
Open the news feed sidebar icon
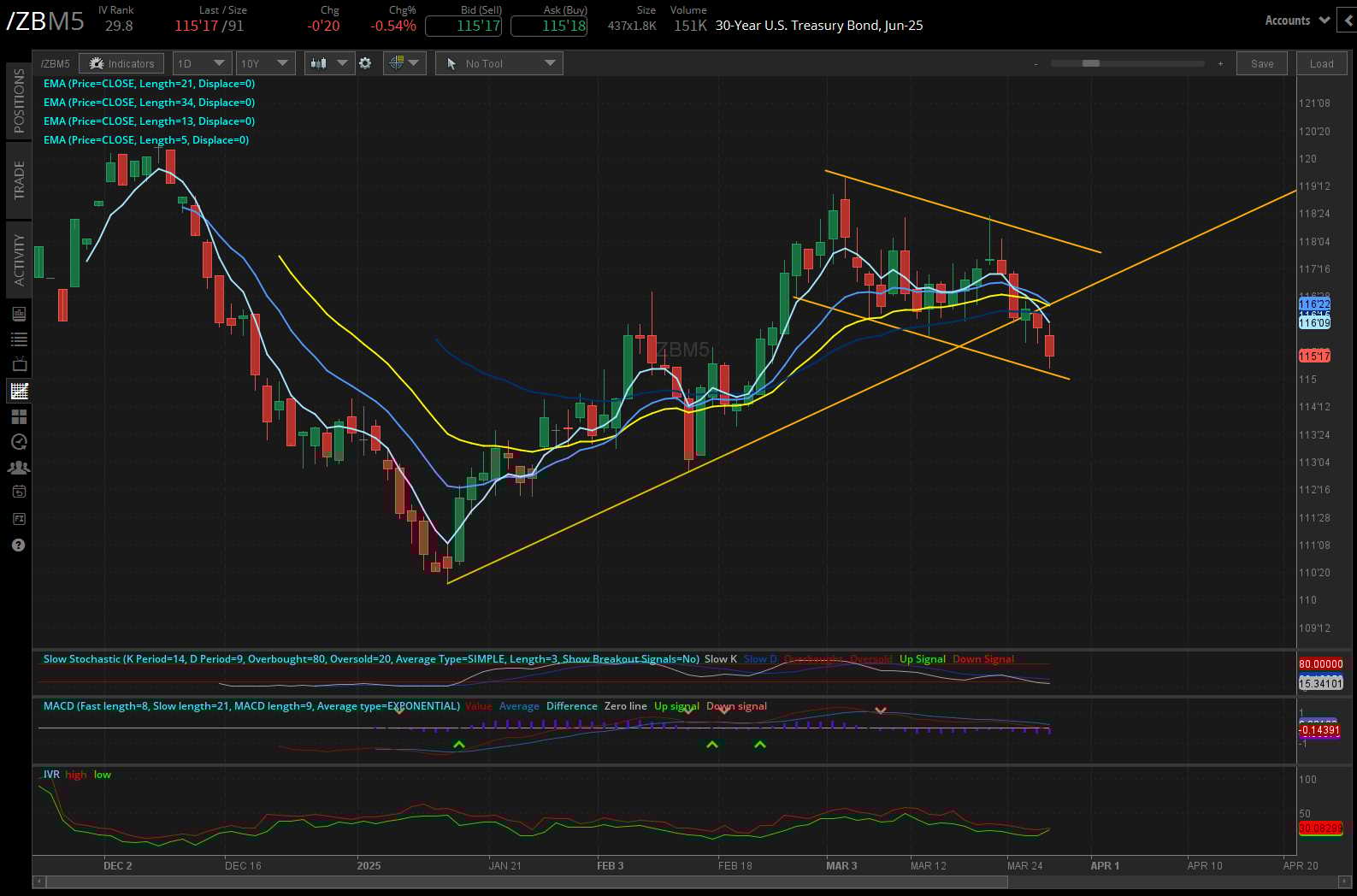[x=18, y=314]
